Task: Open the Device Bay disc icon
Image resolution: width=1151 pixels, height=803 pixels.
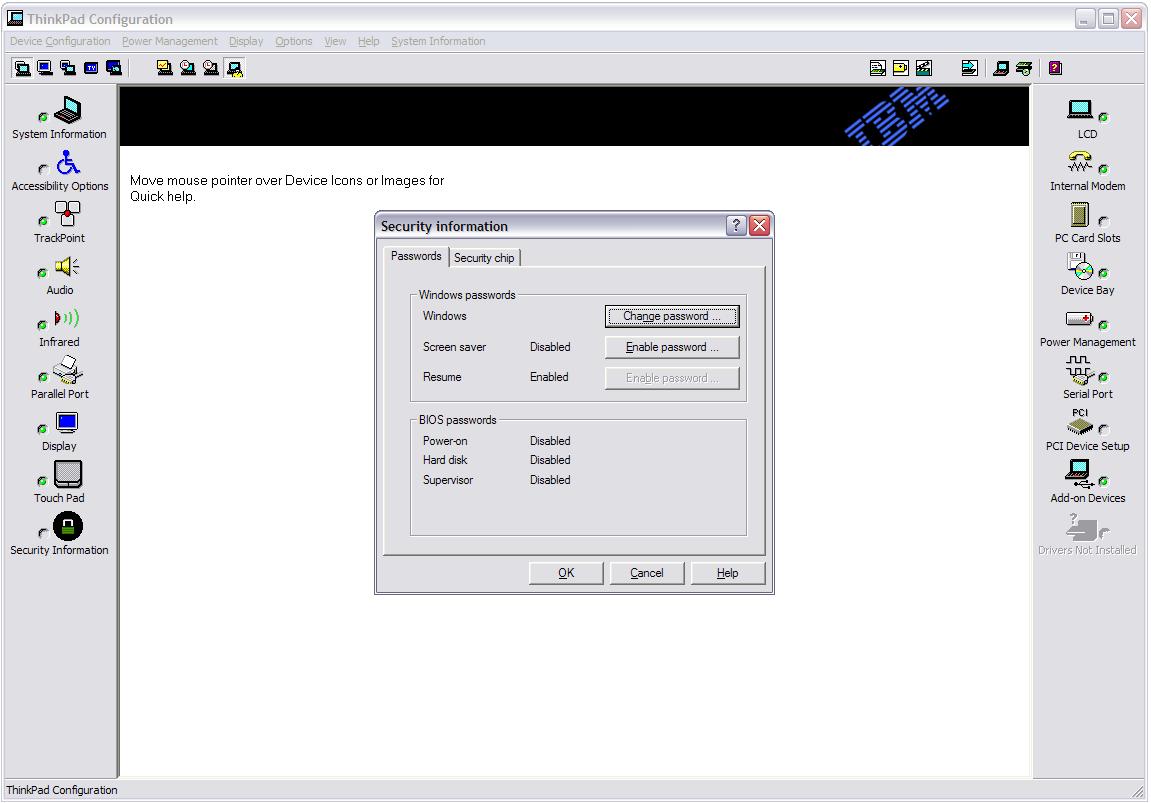Action: click(1080, 267)
